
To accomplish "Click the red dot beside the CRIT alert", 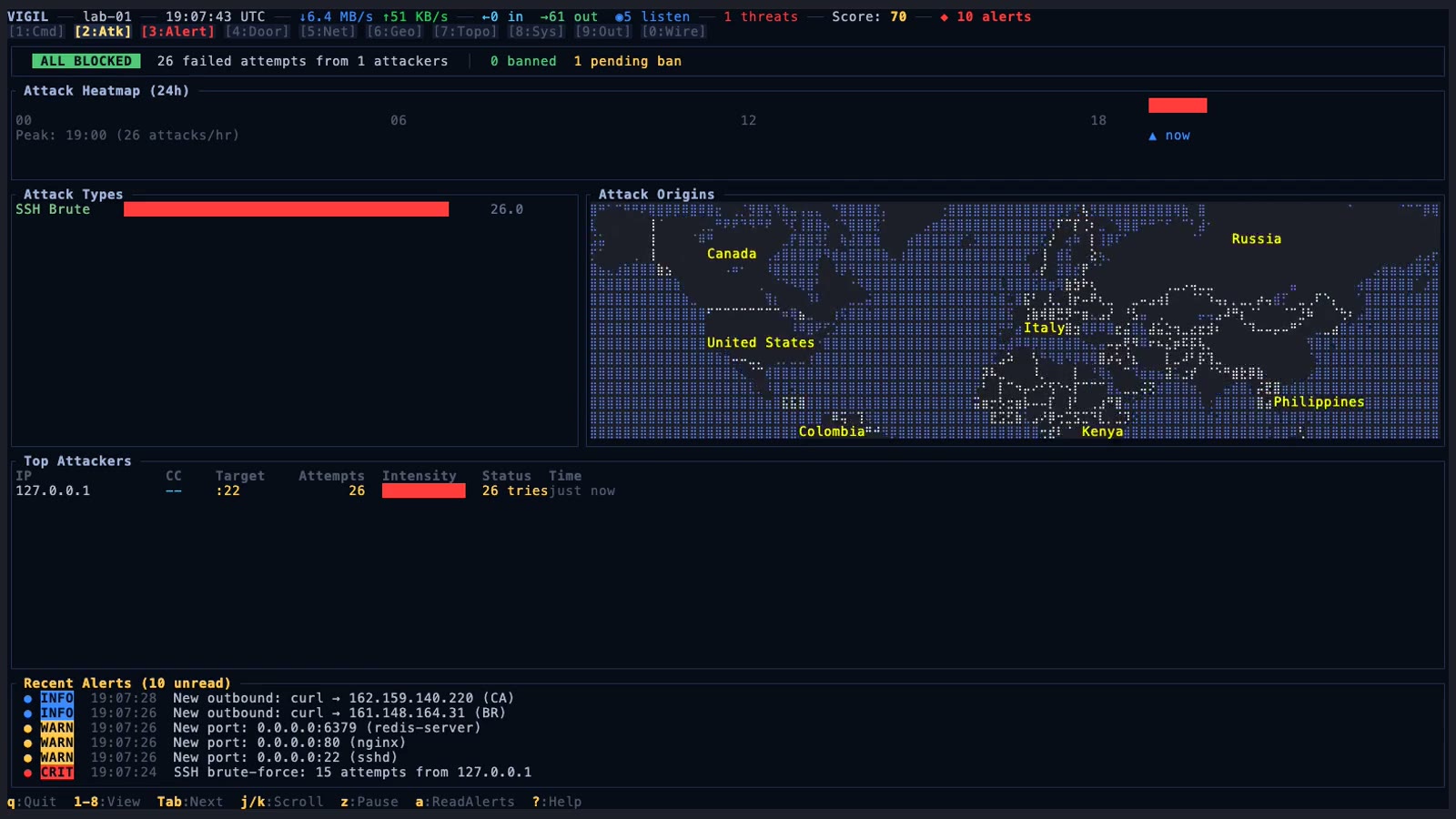I will tap(27, 773).
